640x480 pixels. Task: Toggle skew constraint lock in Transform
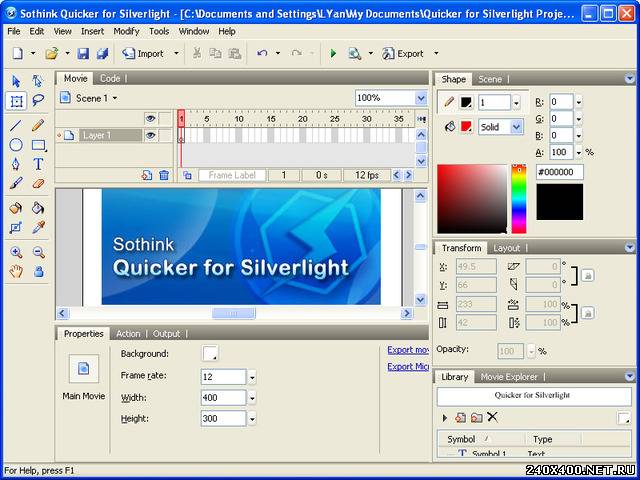[x=587, y=276]
